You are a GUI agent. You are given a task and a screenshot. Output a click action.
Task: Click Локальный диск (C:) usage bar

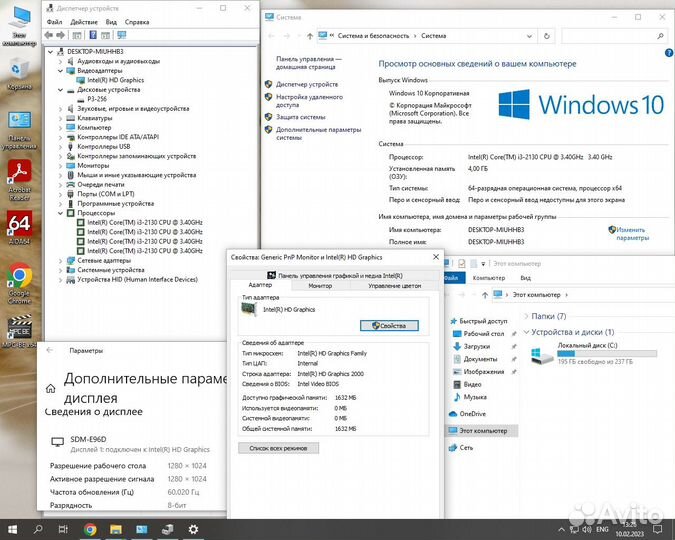[607, 354]
